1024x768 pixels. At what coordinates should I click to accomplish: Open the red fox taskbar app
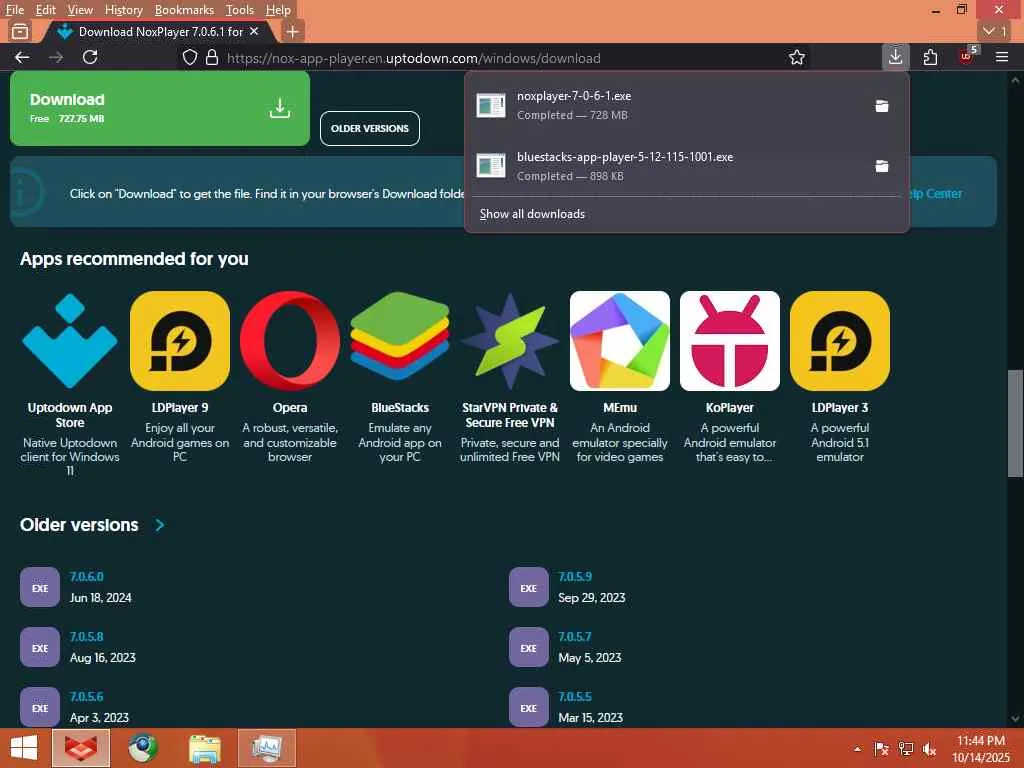pos(81,748)
